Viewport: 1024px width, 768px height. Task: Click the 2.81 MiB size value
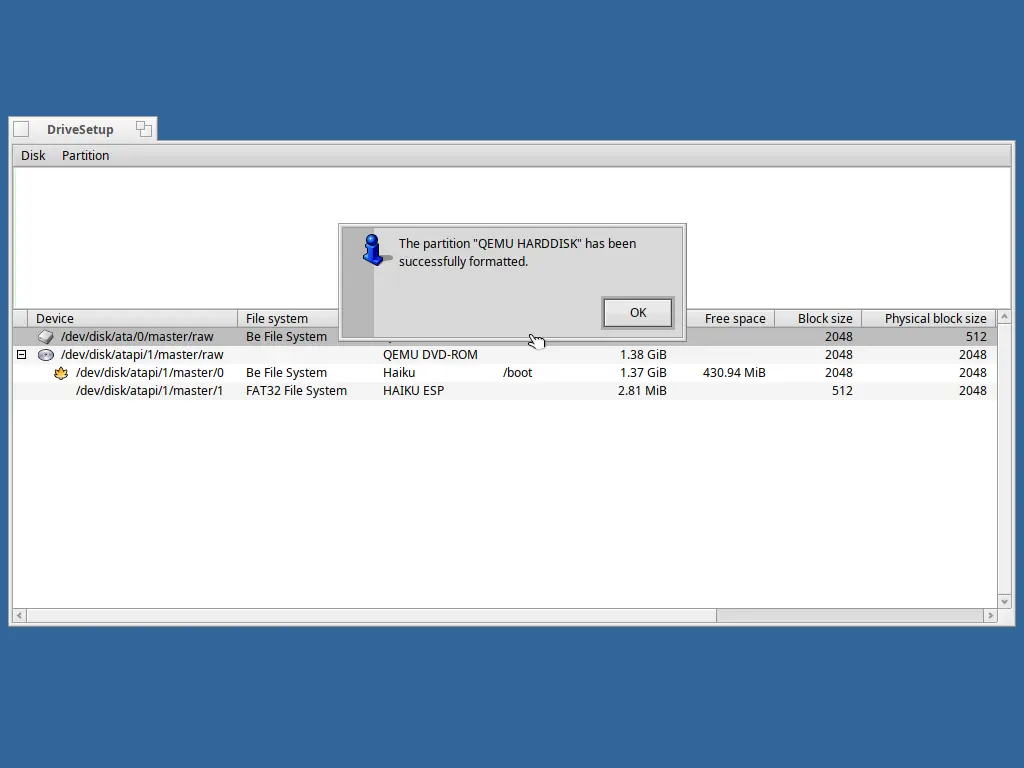[x=643, y=391]
